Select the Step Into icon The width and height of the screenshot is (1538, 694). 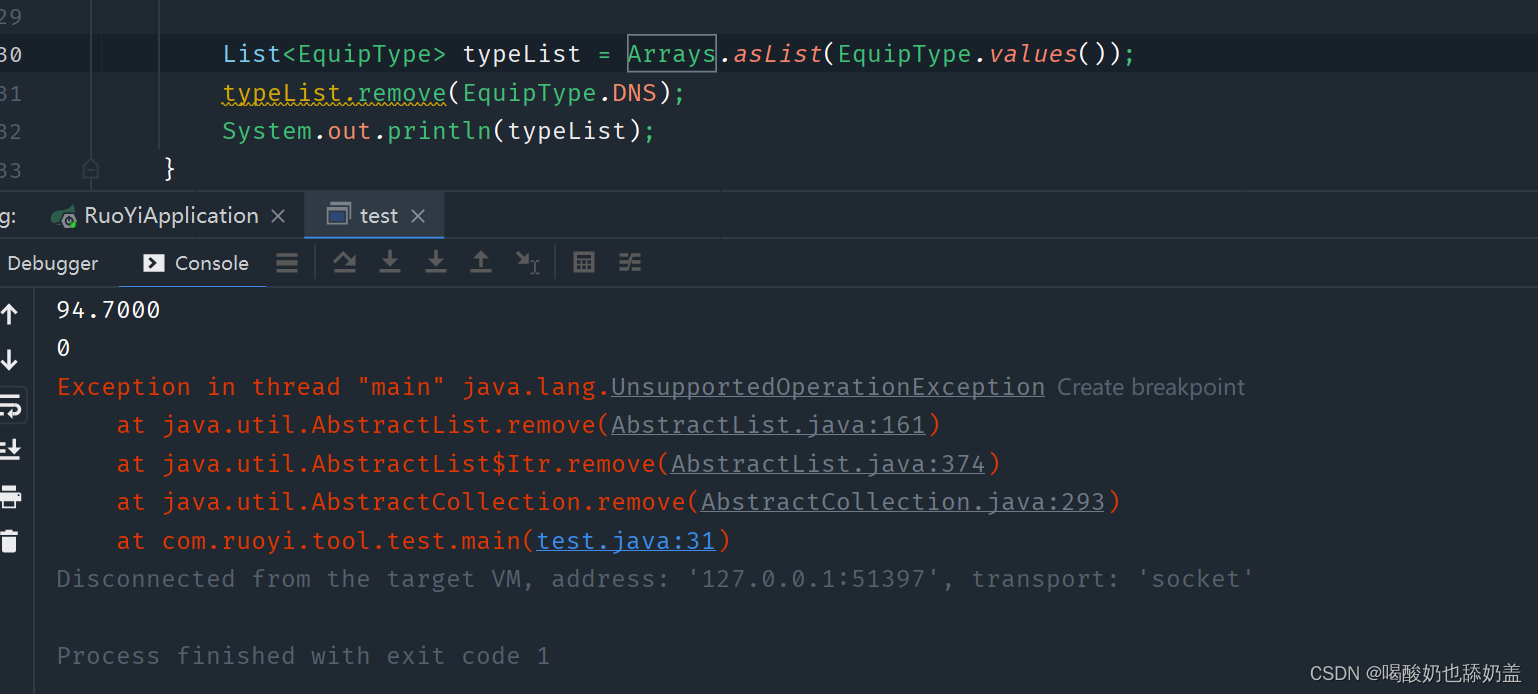point(390,262)
